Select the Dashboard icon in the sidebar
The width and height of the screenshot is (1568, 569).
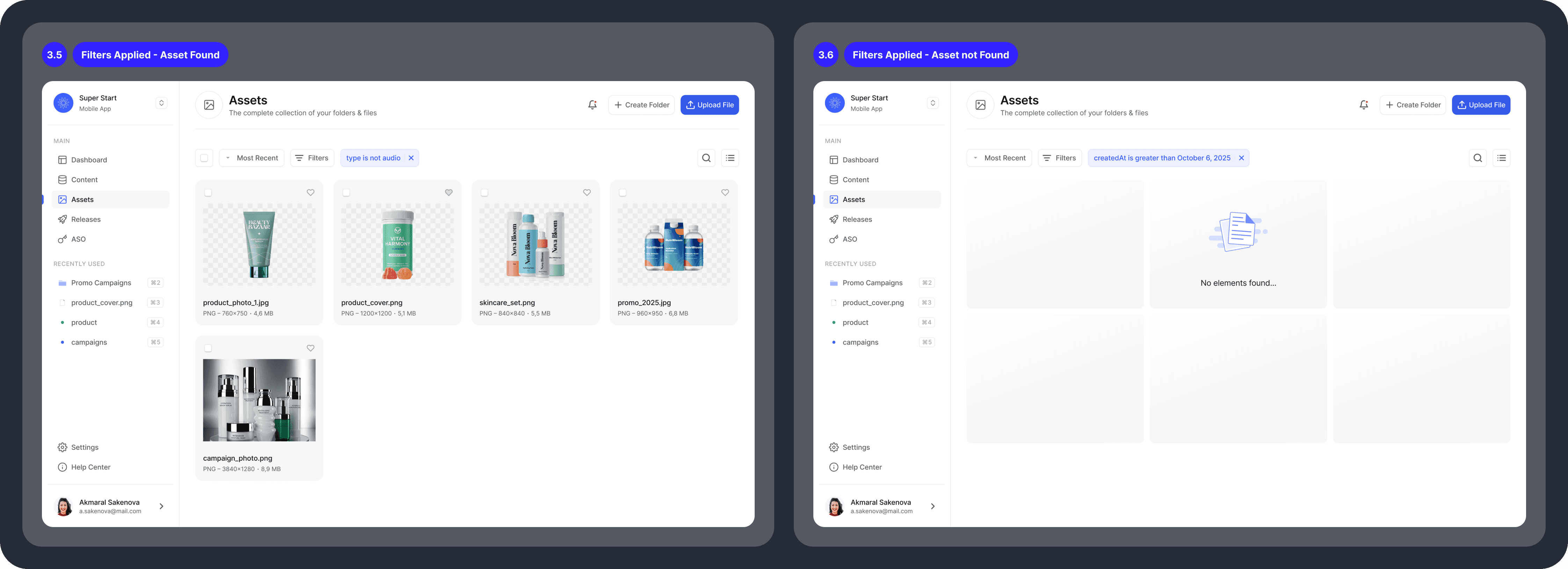[x=63, y=160]
